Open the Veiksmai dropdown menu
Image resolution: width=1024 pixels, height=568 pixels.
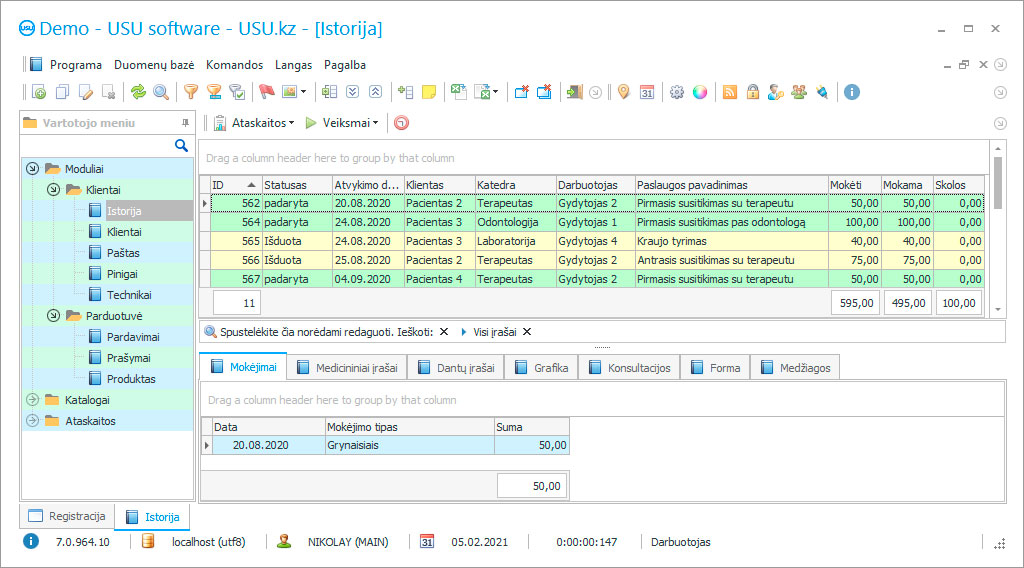(x=349, y=123)
